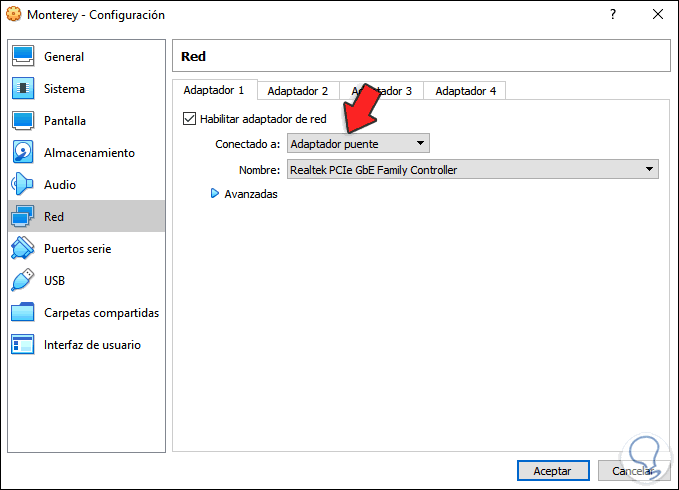Select the Adaptador 1 tab
The width and height of the screenshot is (679, 490).
(214, 90)
